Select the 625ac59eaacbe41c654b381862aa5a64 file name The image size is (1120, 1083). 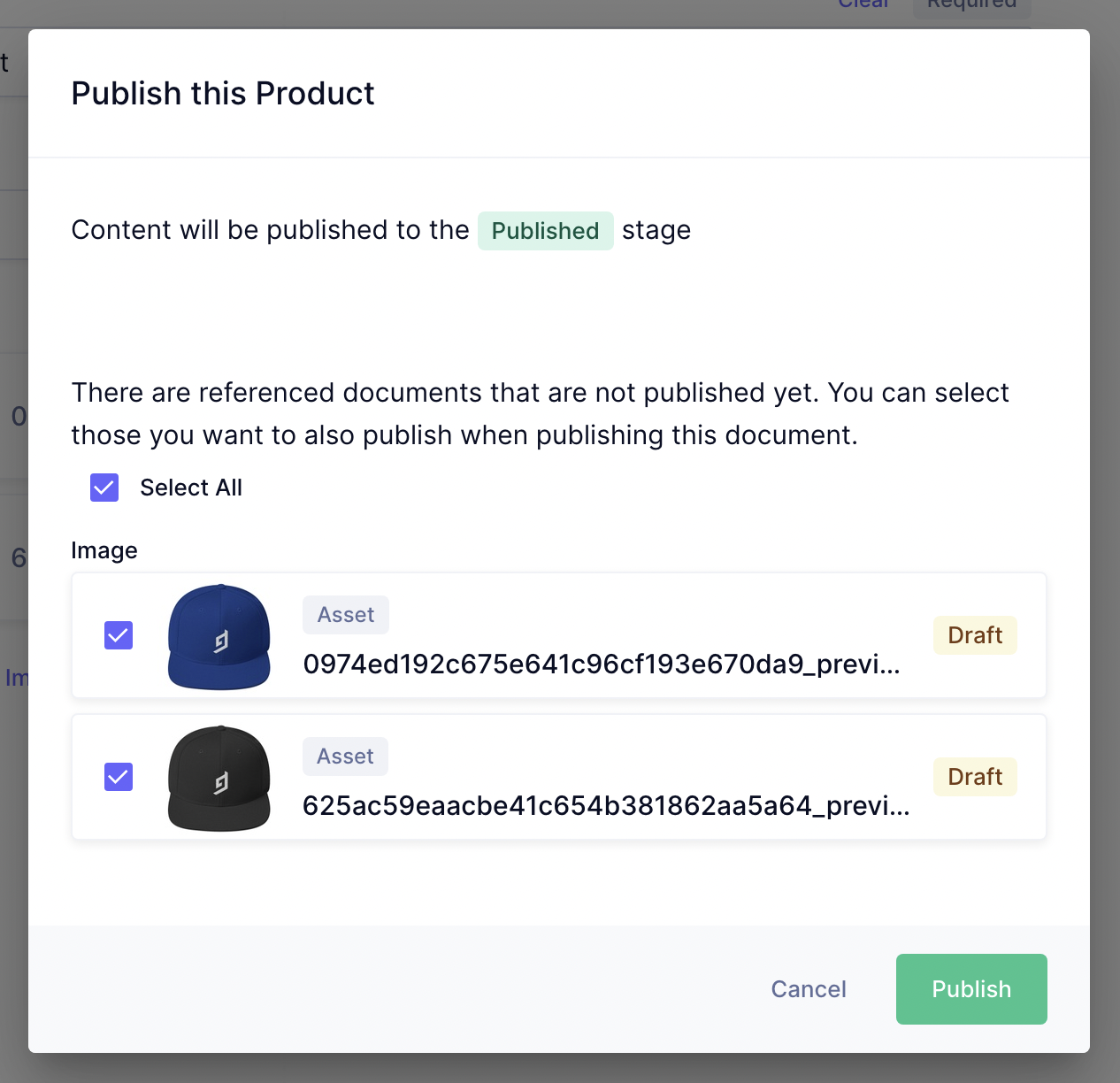click(x=606, y=806)
